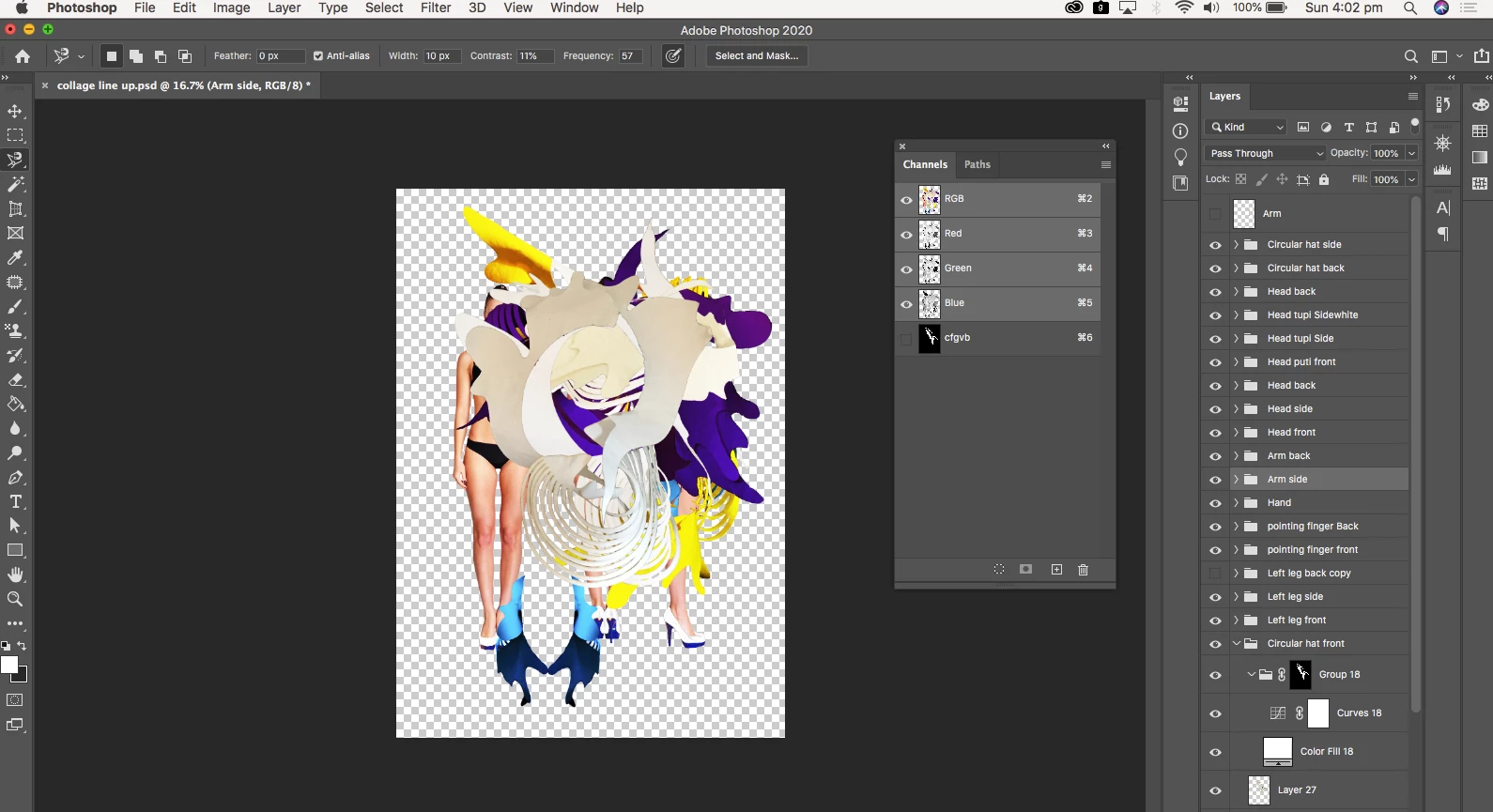This screenshot has height=812, width=1493.
Task: Select the Brush tool
Action: (15, 306)
